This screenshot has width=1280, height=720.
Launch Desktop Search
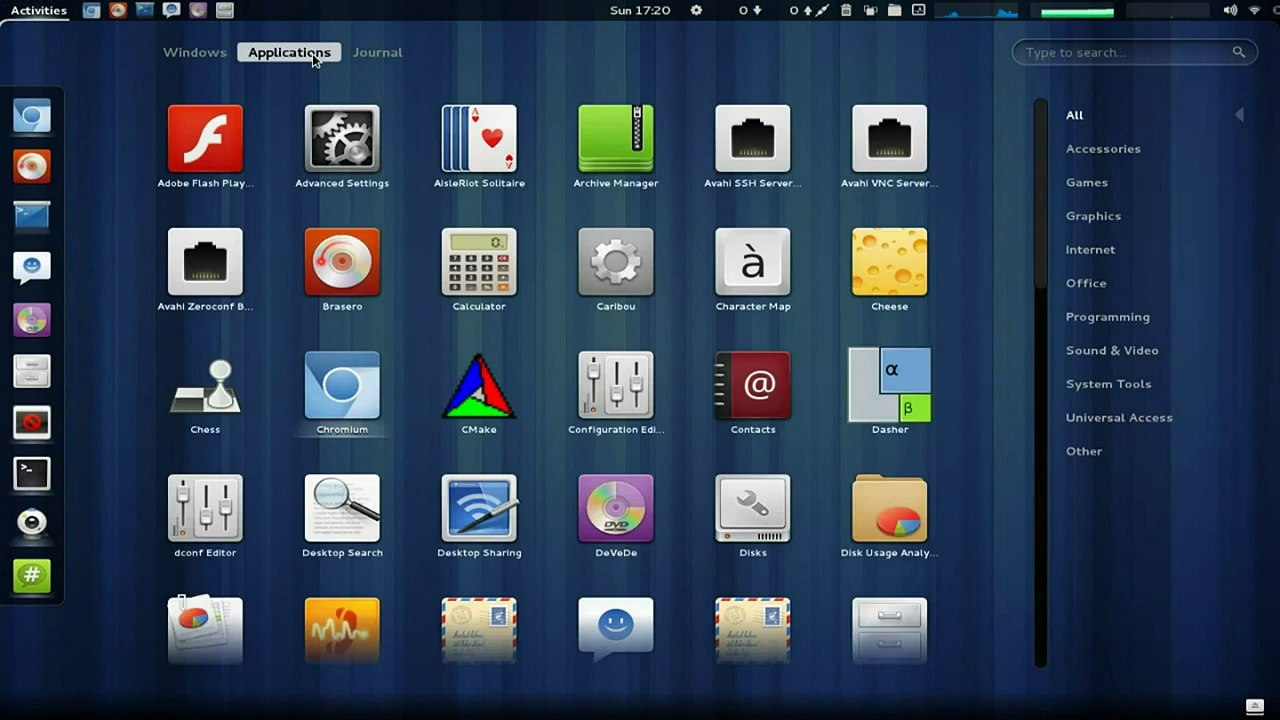pyautogui.click(x=342, y=516)
